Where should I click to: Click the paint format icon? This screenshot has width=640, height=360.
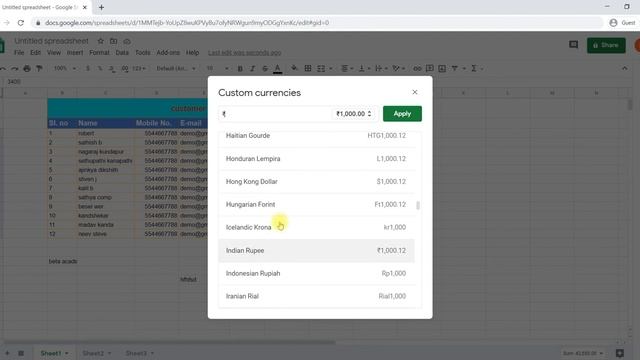click(x=39, y=69)
